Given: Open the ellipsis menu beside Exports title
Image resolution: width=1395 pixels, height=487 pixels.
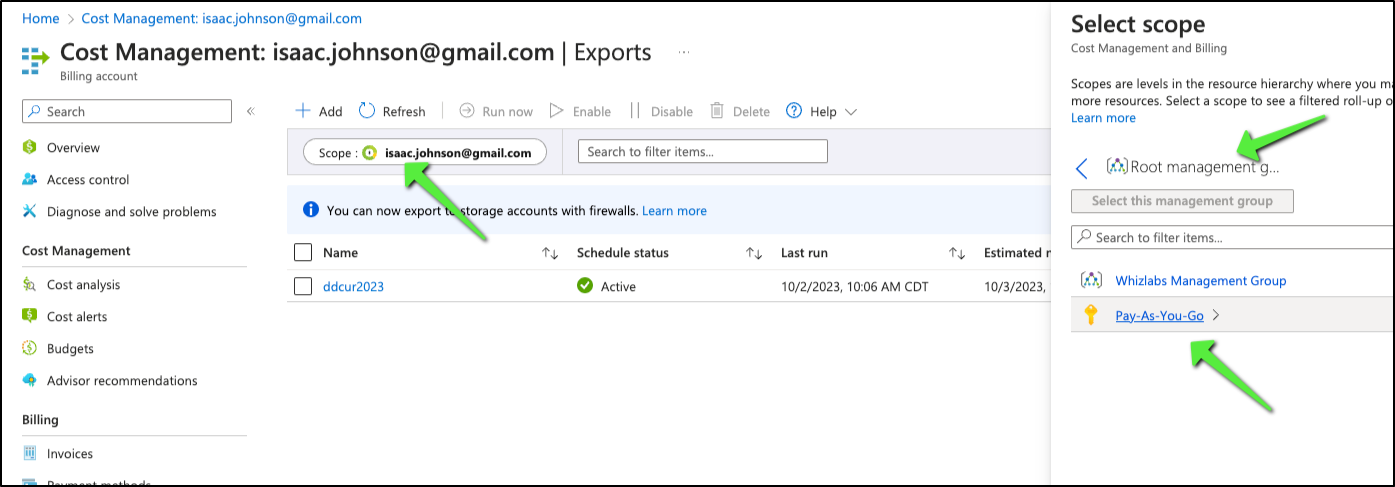Looking at the screenshot, I should pos(684,52).
